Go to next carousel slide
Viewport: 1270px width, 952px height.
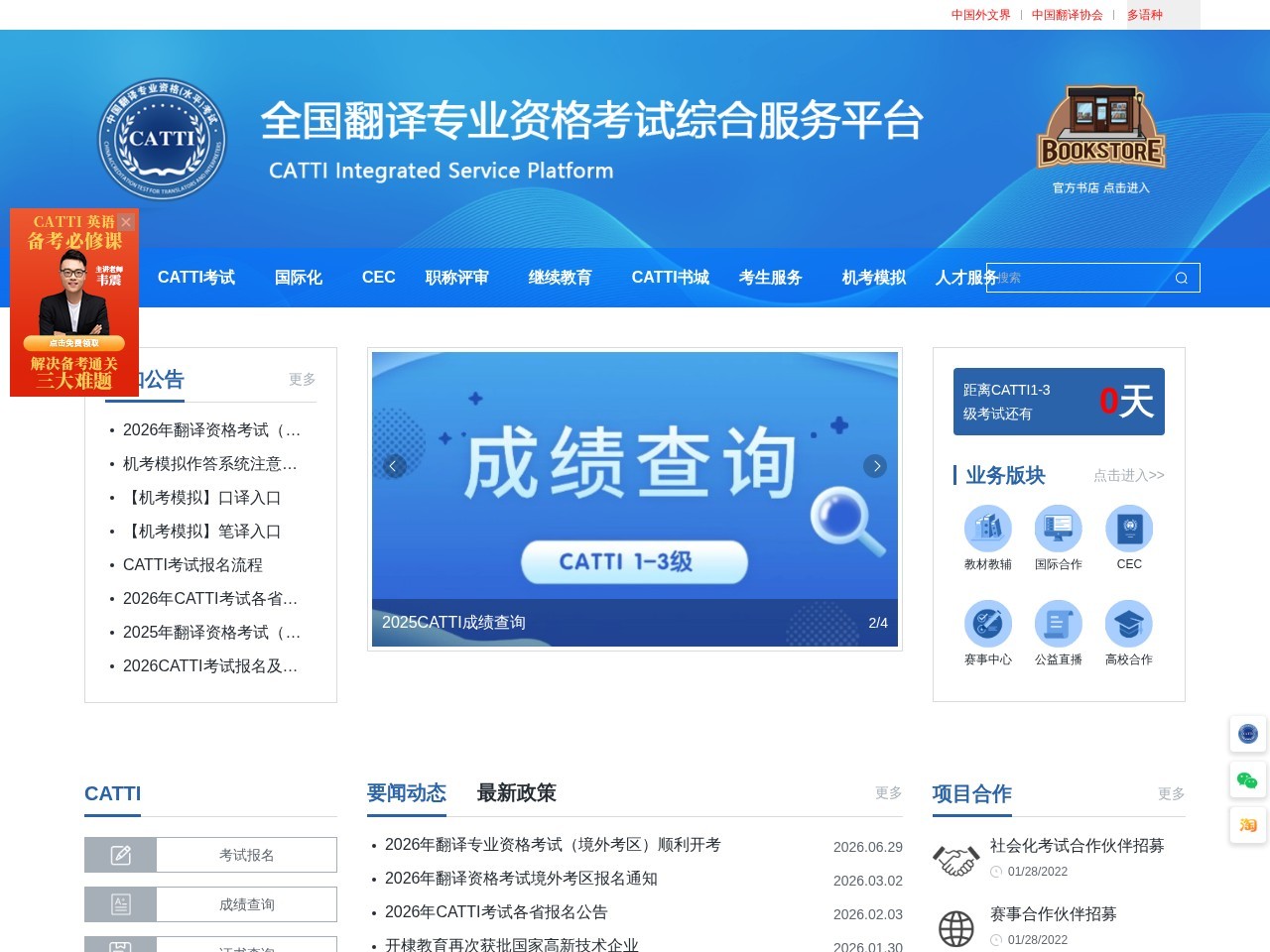click(875, 466)
